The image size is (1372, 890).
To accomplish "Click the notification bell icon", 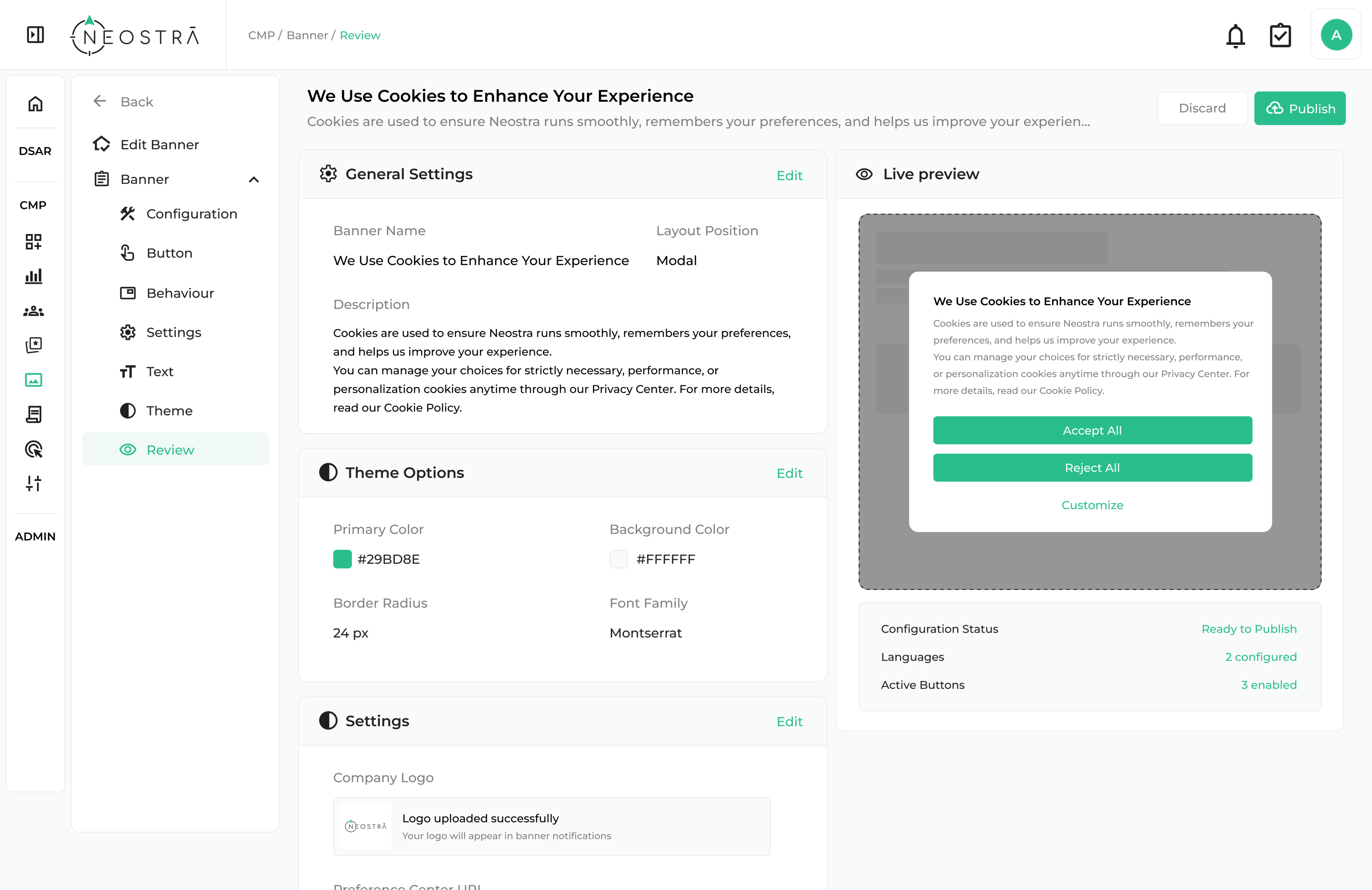I will 1235,36.
